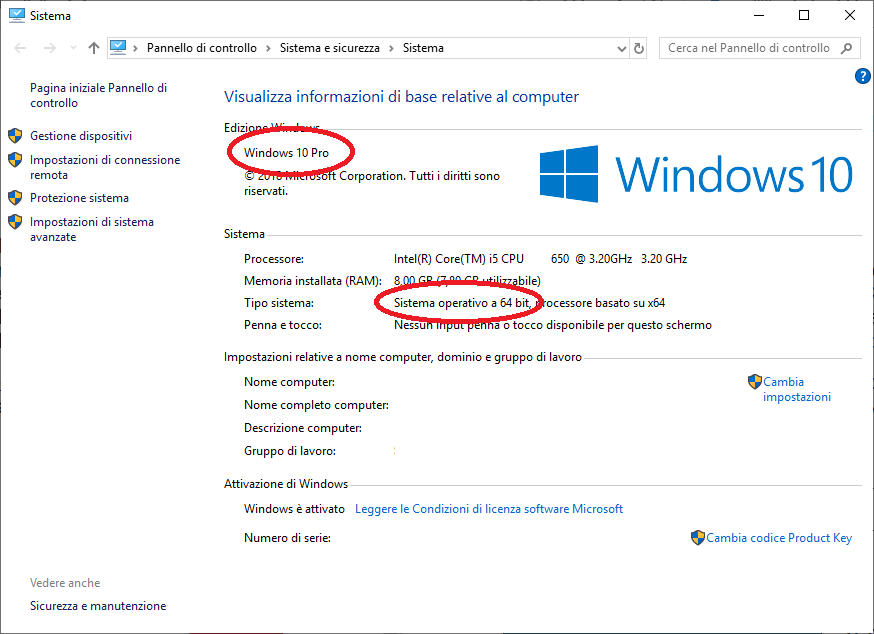
Task: Open Impostazioni di sistema avanzate
Action: pos(91,229)
